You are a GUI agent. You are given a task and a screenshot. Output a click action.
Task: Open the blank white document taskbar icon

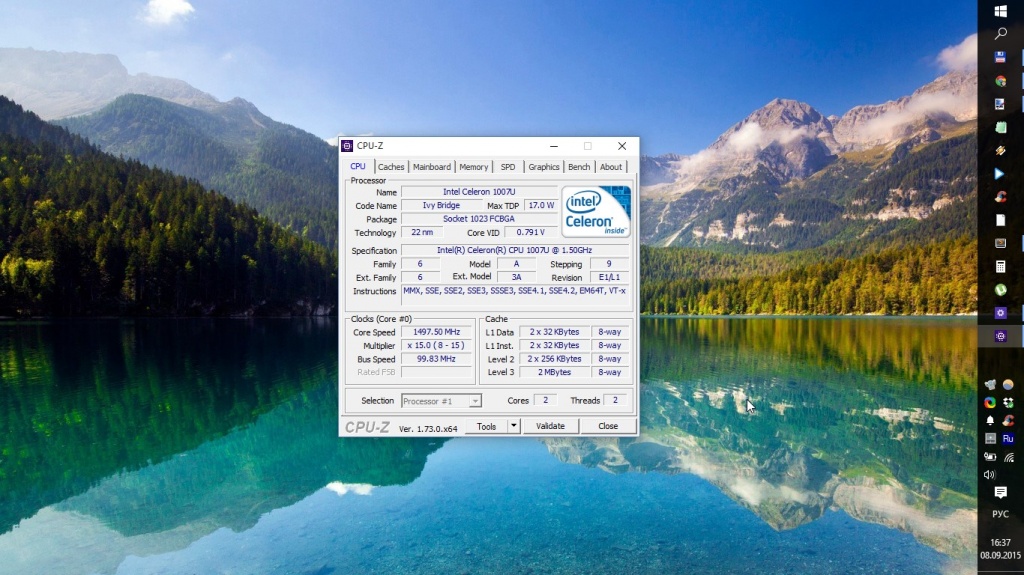point(1000,220)
